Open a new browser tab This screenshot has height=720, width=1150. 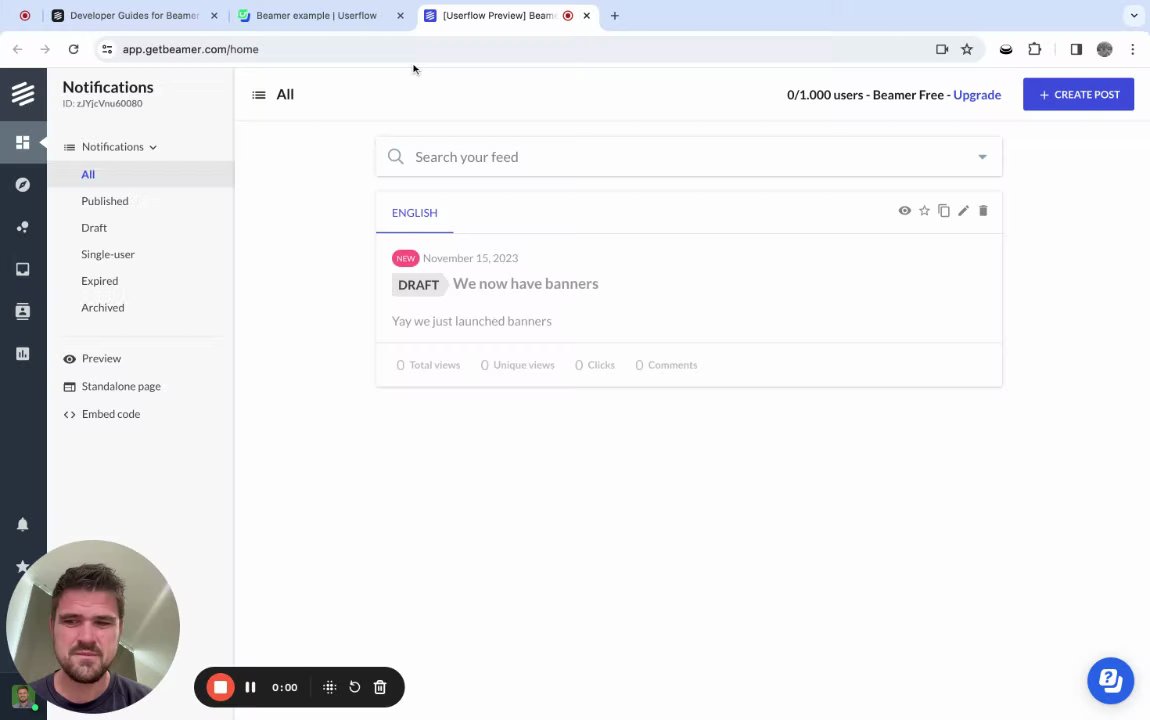click(x=615, y=15)
